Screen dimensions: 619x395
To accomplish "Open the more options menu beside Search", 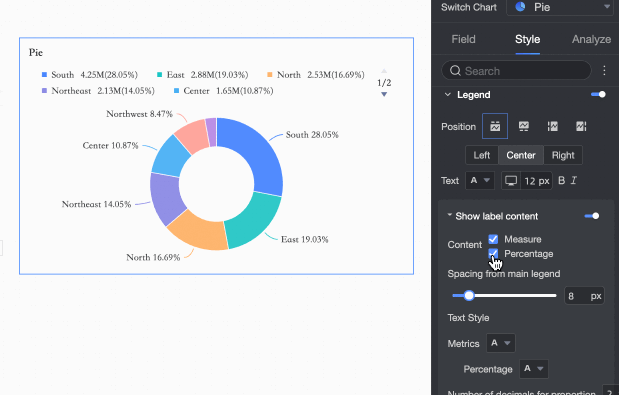I will pos(604,71).
